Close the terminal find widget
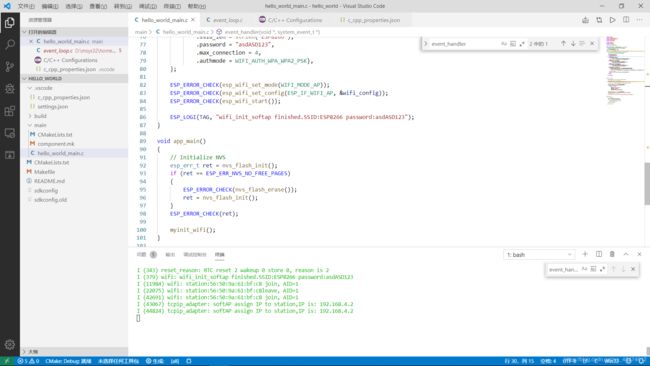 633,269
